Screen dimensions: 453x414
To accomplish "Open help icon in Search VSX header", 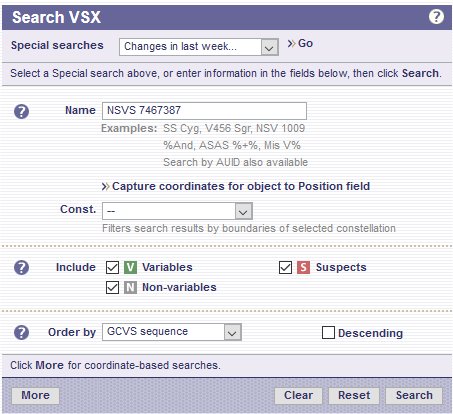I will coord(436,17).
